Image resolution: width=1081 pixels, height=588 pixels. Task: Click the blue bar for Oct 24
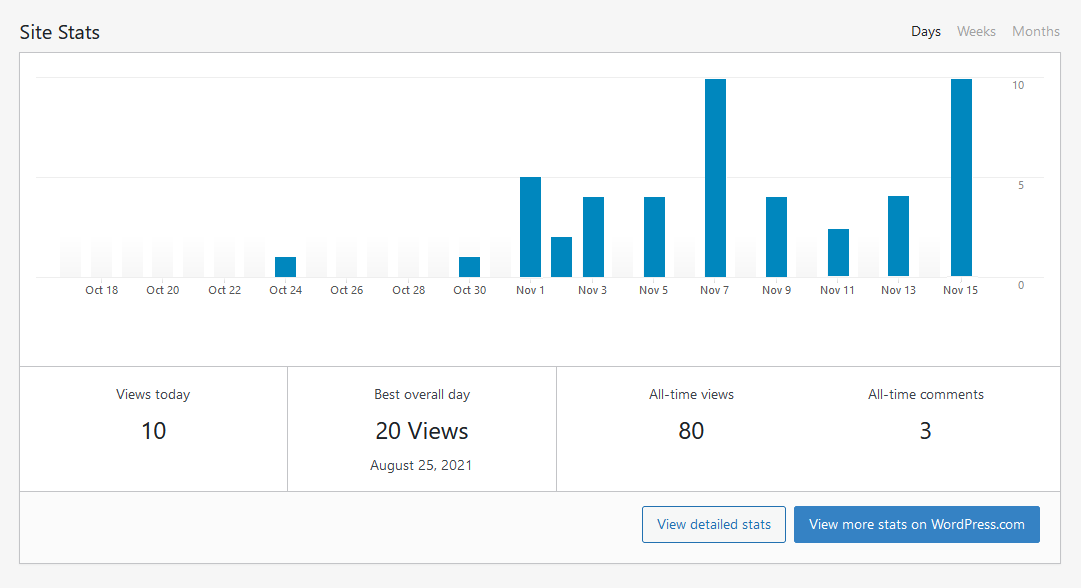(x=285, y=267)
